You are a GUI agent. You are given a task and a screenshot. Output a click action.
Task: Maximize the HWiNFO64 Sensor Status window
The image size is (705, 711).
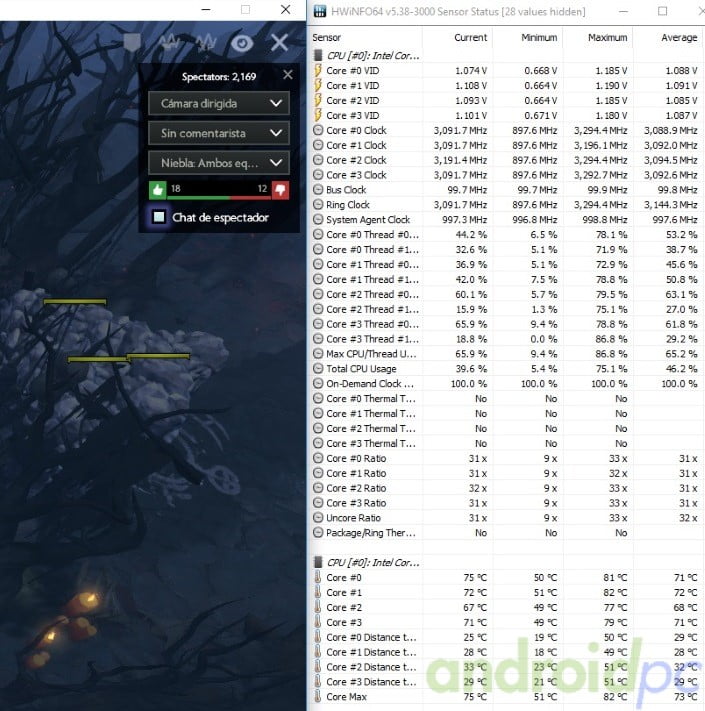[662, 11]
